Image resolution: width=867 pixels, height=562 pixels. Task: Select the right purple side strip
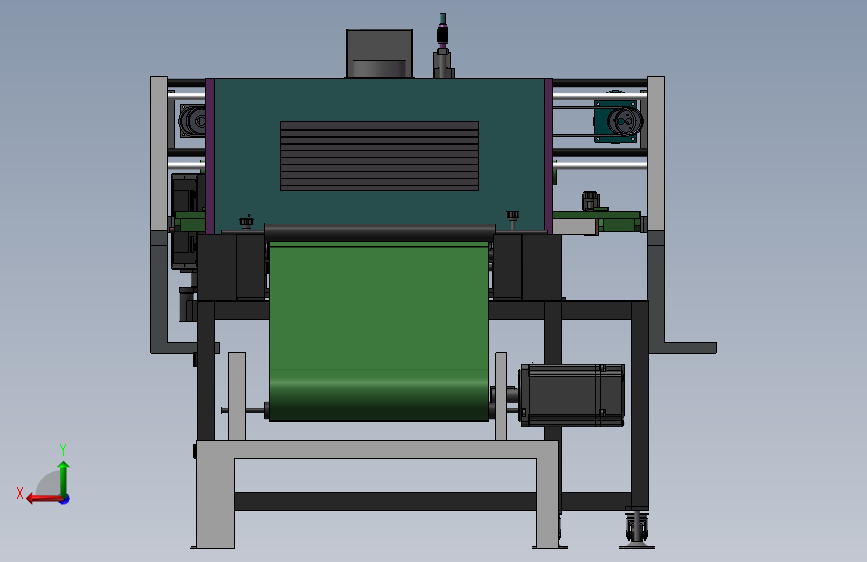coord(549,156)
